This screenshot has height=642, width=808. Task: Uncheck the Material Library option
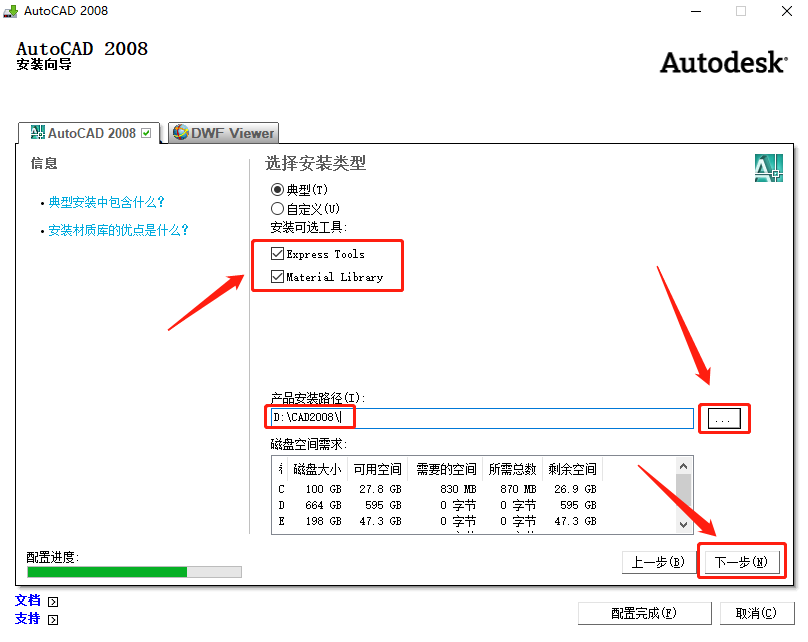(x=277, y=277)
